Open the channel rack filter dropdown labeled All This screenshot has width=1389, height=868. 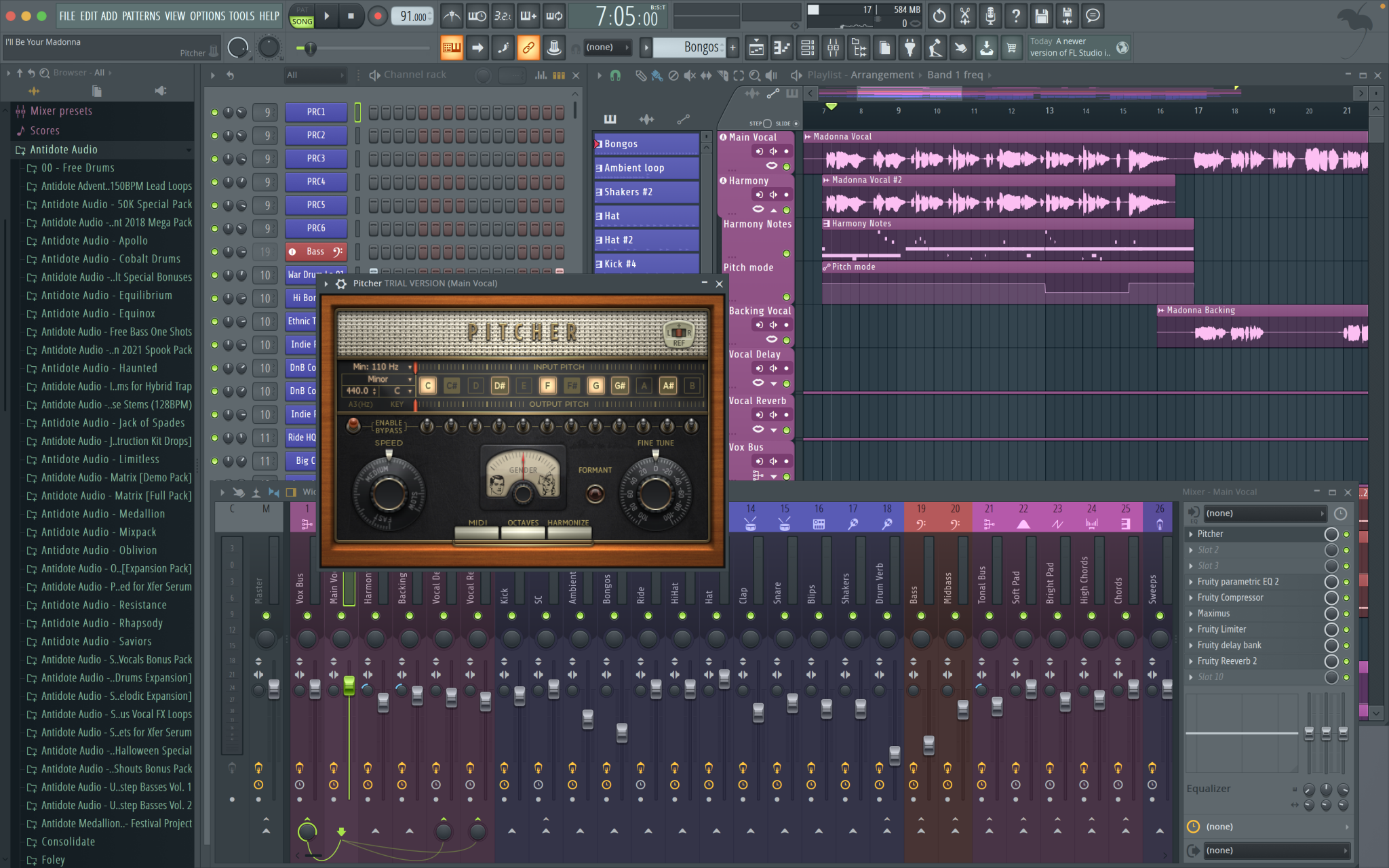314,75
